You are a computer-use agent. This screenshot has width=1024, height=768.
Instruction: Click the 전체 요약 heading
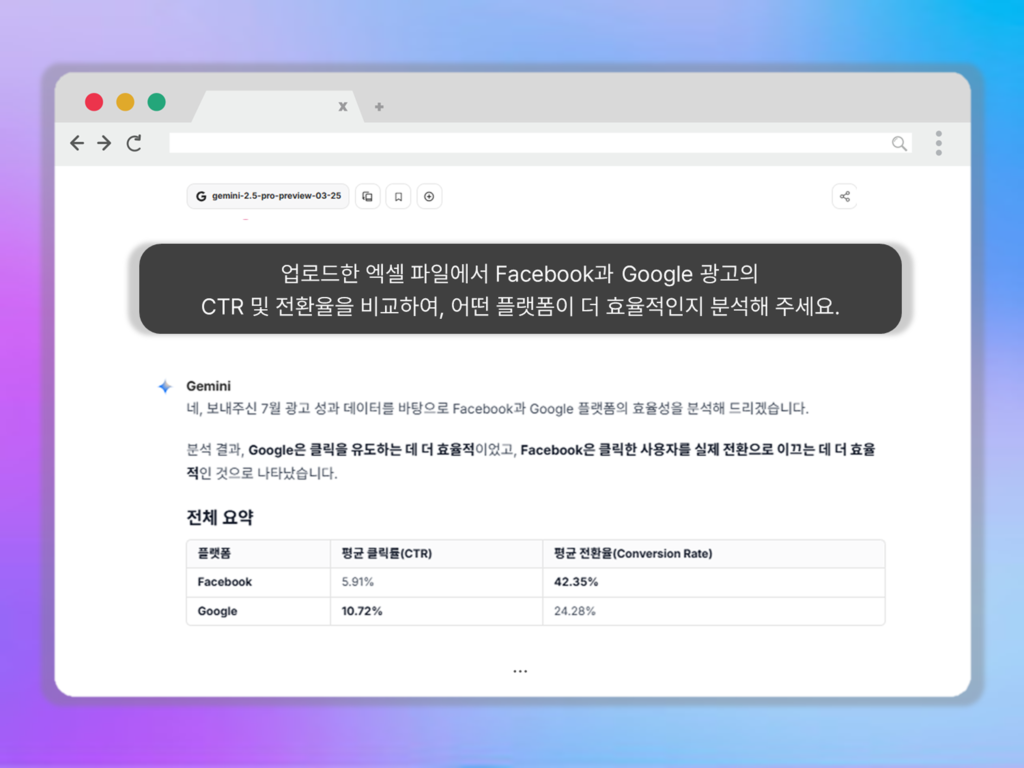tap(219, 517)
